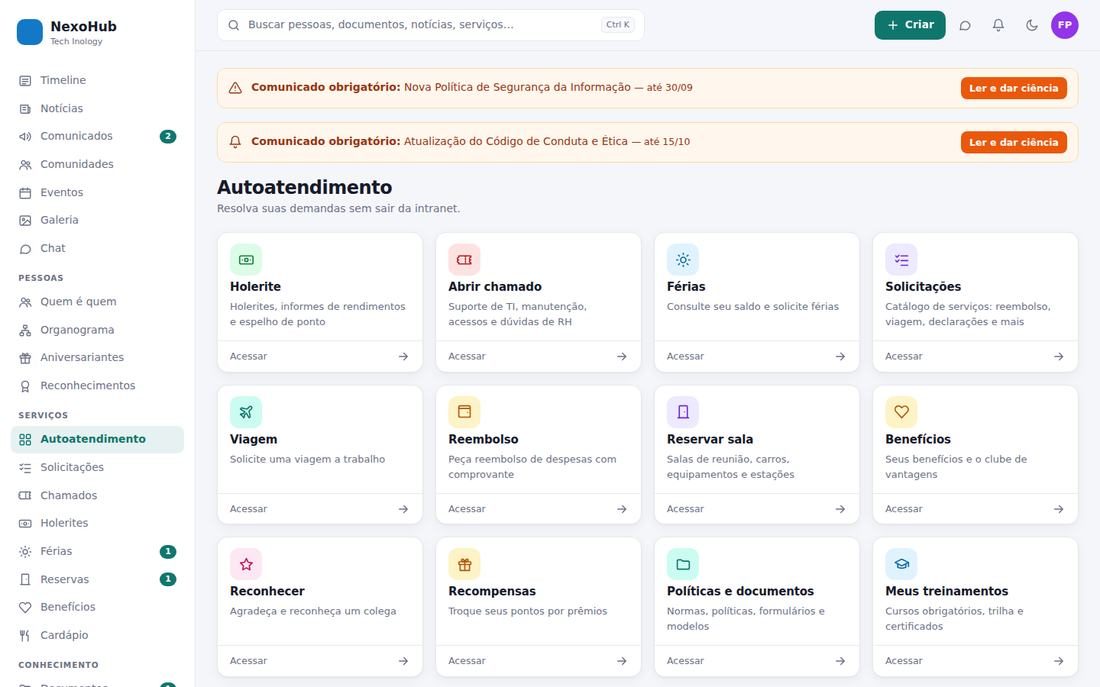Go to Comunidades in the sidebar

point(98,164)
